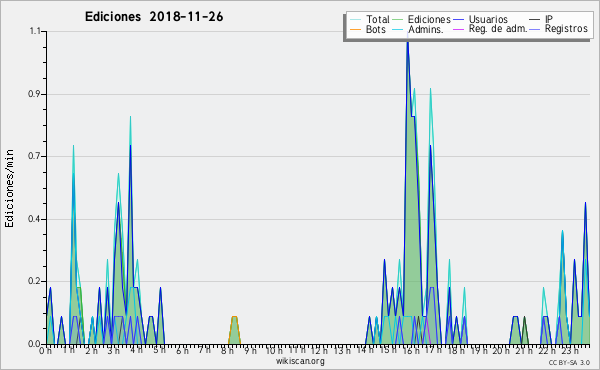This screenshot has width=600, height=370.
Task: Click the '1.1' y-axis value
Action: (35, 31)
